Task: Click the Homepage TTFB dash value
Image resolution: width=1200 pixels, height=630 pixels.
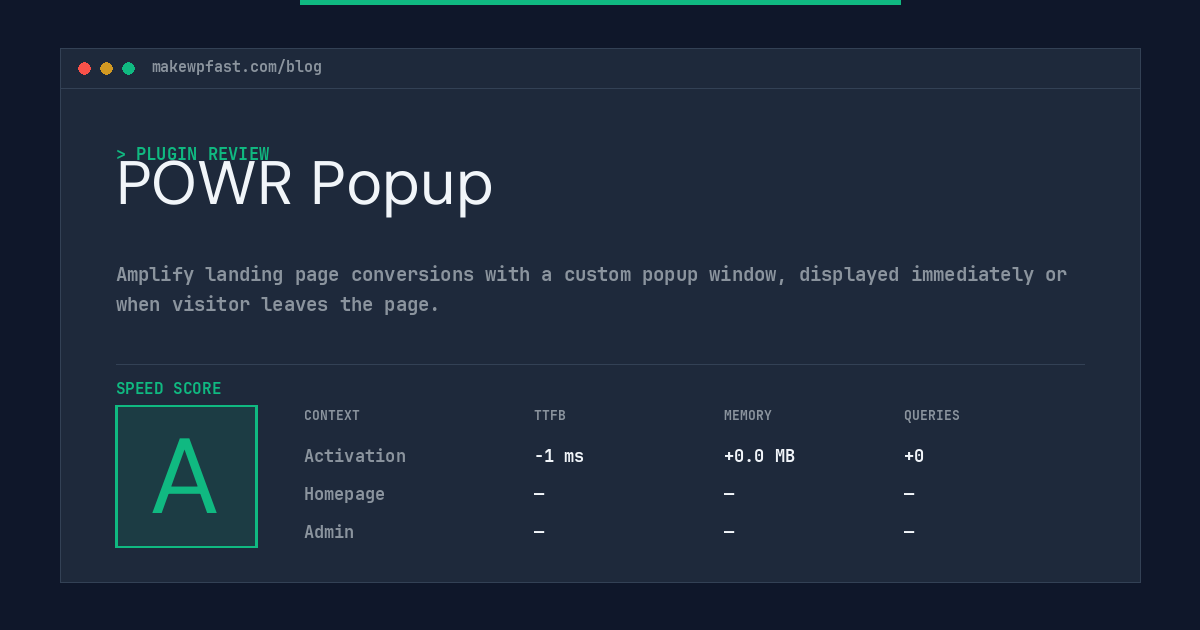Action: [x=539, y=494]
